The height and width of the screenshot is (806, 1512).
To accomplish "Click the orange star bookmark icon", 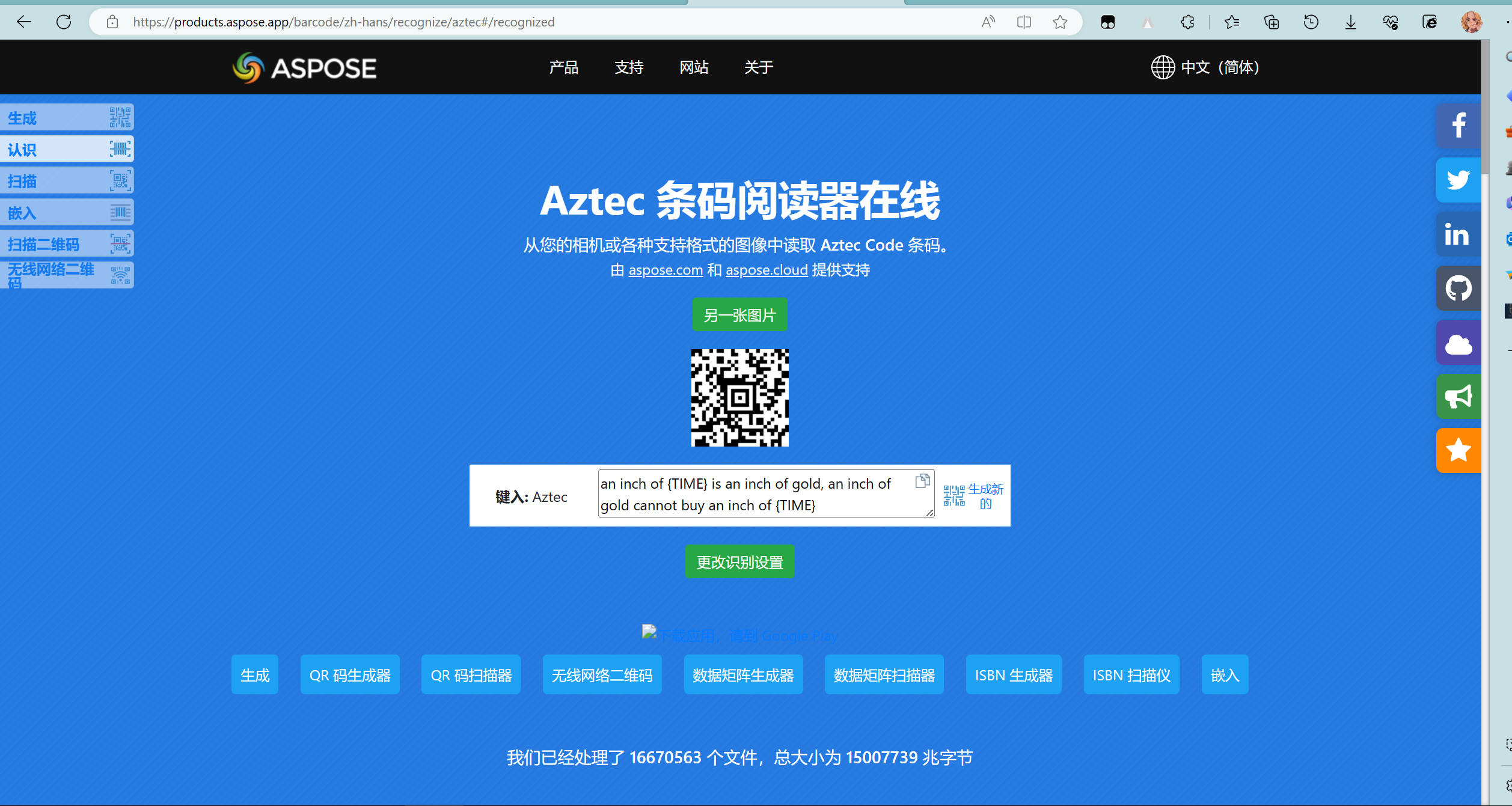I will [1458, 450].
